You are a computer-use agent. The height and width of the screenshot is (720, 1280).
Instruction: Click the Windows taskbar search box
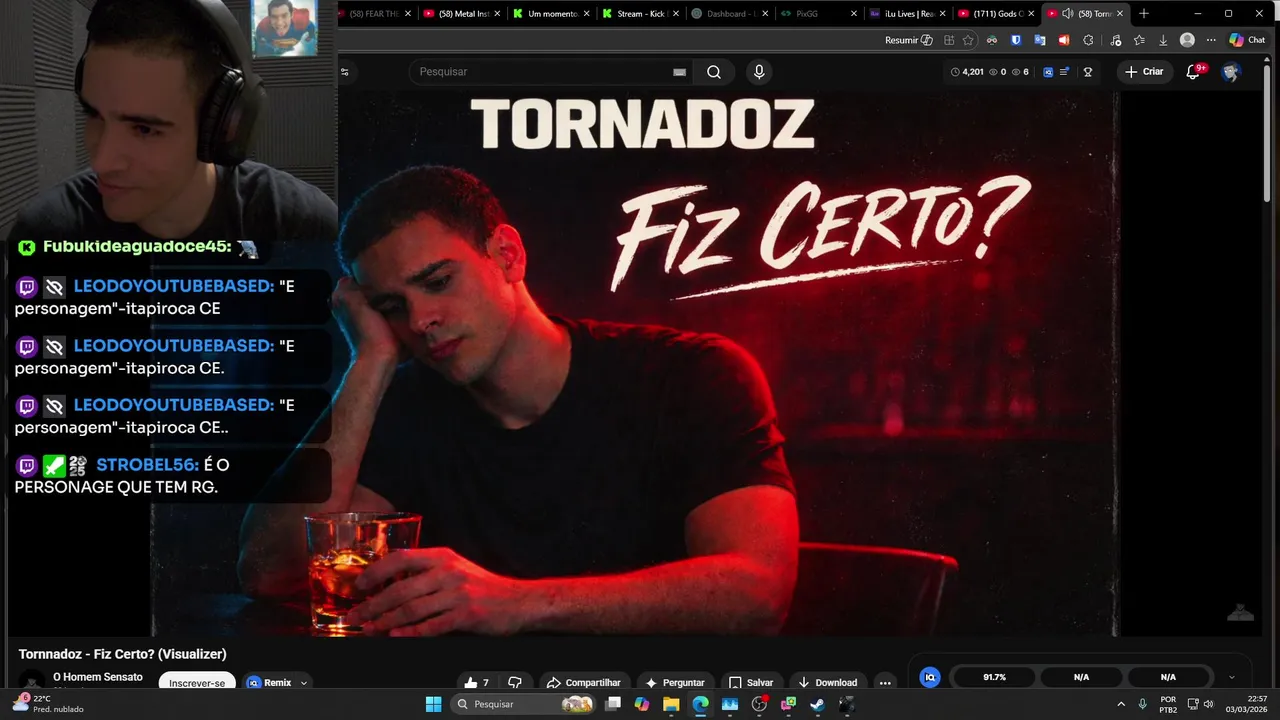tap(522, 704)
